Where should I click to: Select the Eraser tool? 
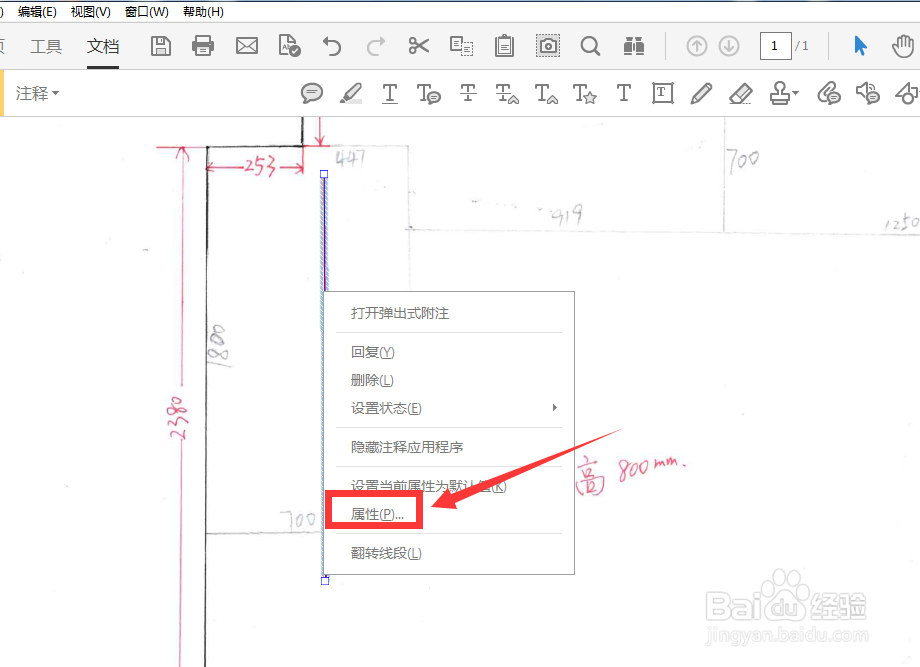pyautogui.click(x=740, y=93)
